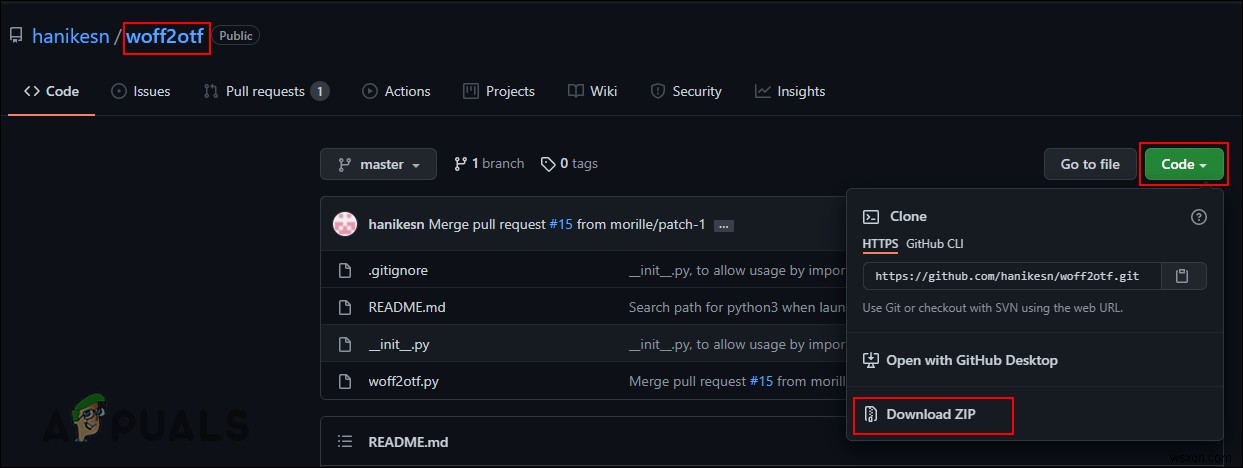
Task: Collapse the green Code dropdown
Action: pyautogui.click(x=1184, y=164)
